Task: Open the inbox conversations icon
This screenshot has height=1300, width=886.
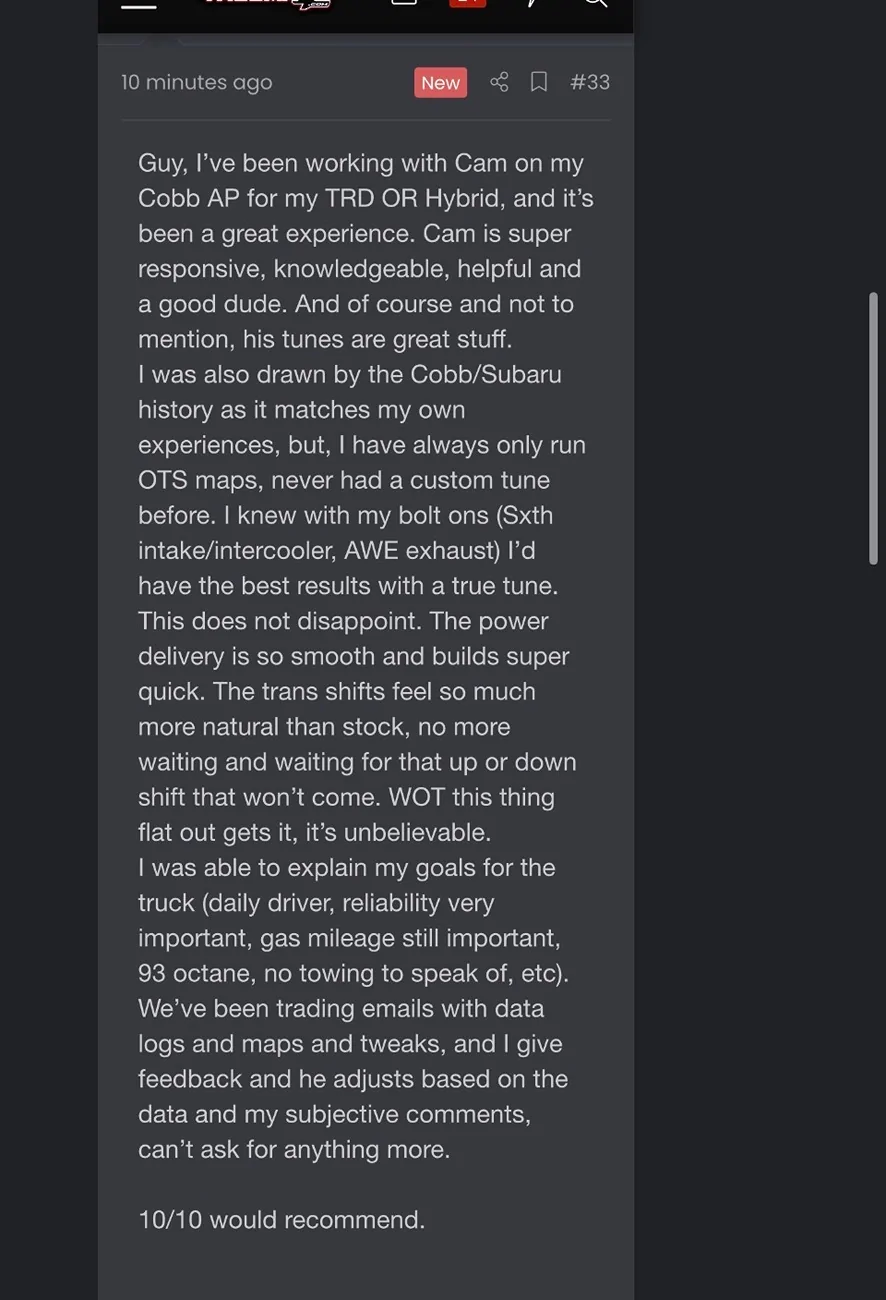Action: (x=404, y=3)
